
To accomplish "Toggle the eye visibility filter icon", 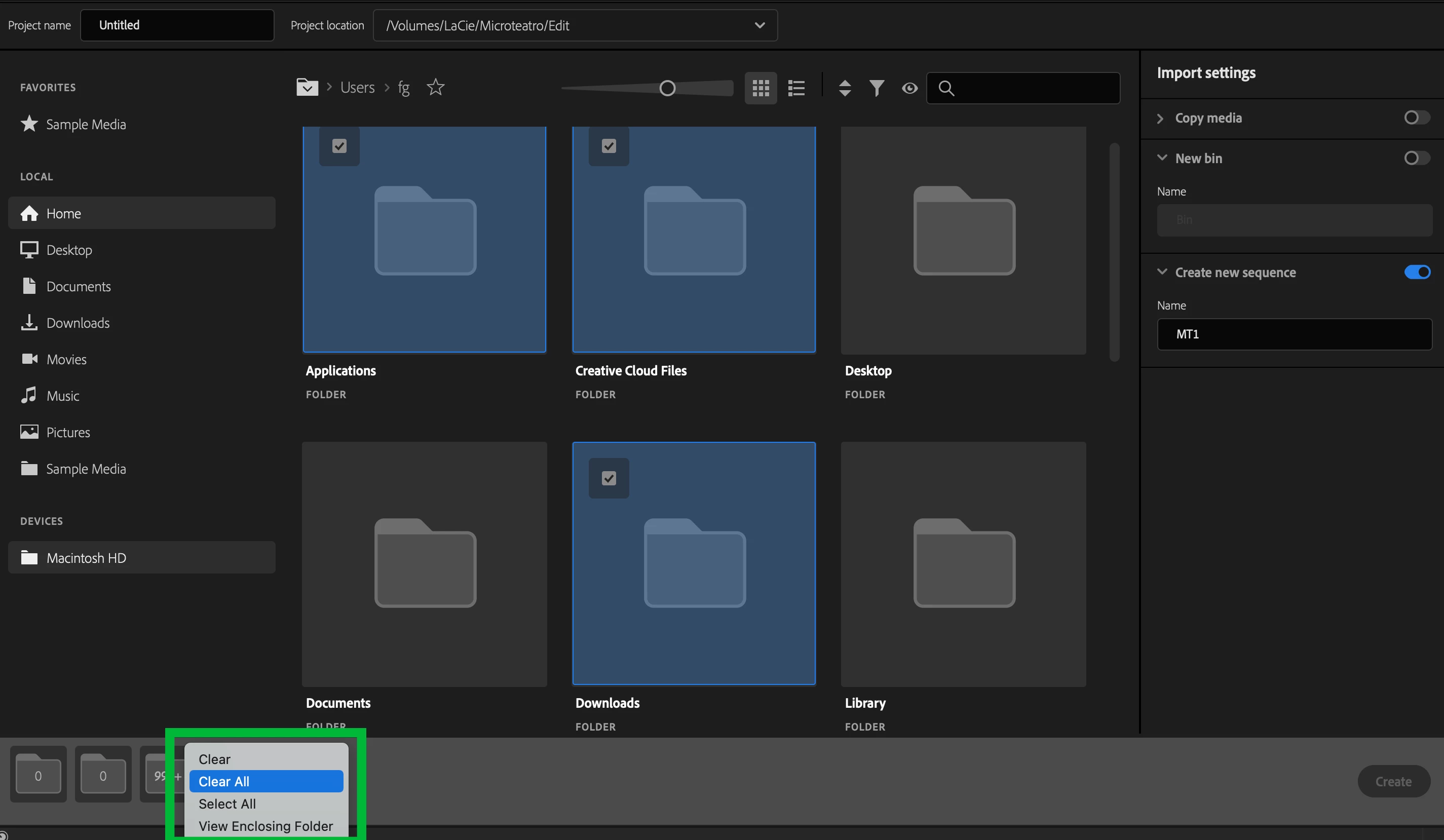I will (x=909, y=88).
